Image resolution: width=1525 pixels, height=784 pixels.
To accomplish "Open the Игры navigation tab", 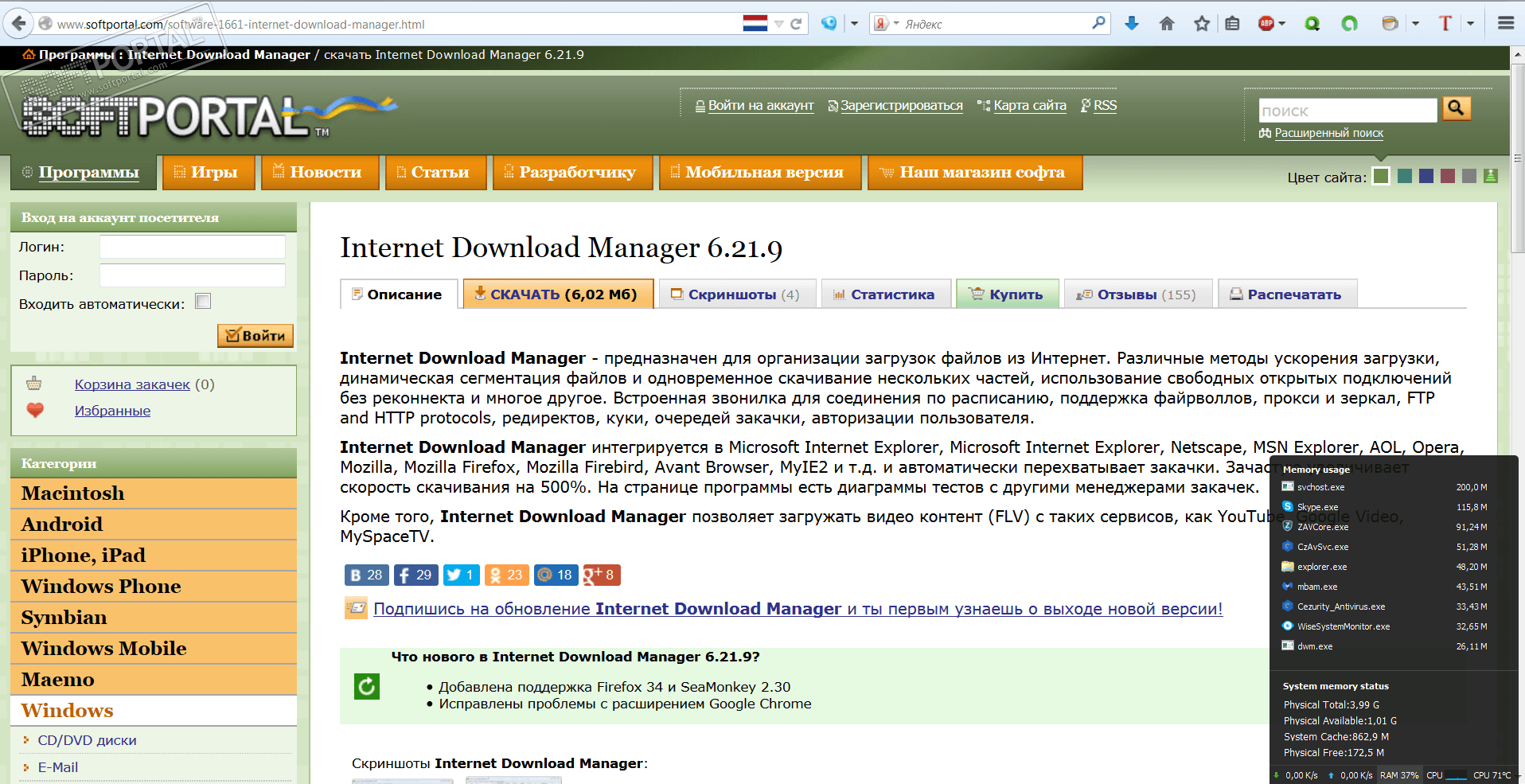I will [209, 173].
